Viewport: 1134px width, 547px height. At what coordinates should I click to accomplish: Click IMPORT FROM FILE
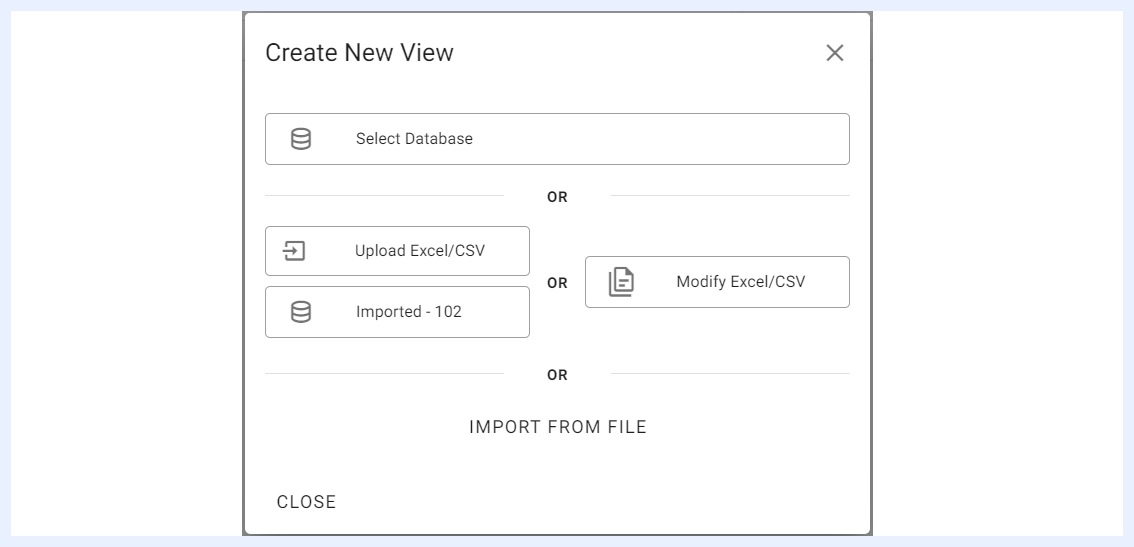(558, 427)
